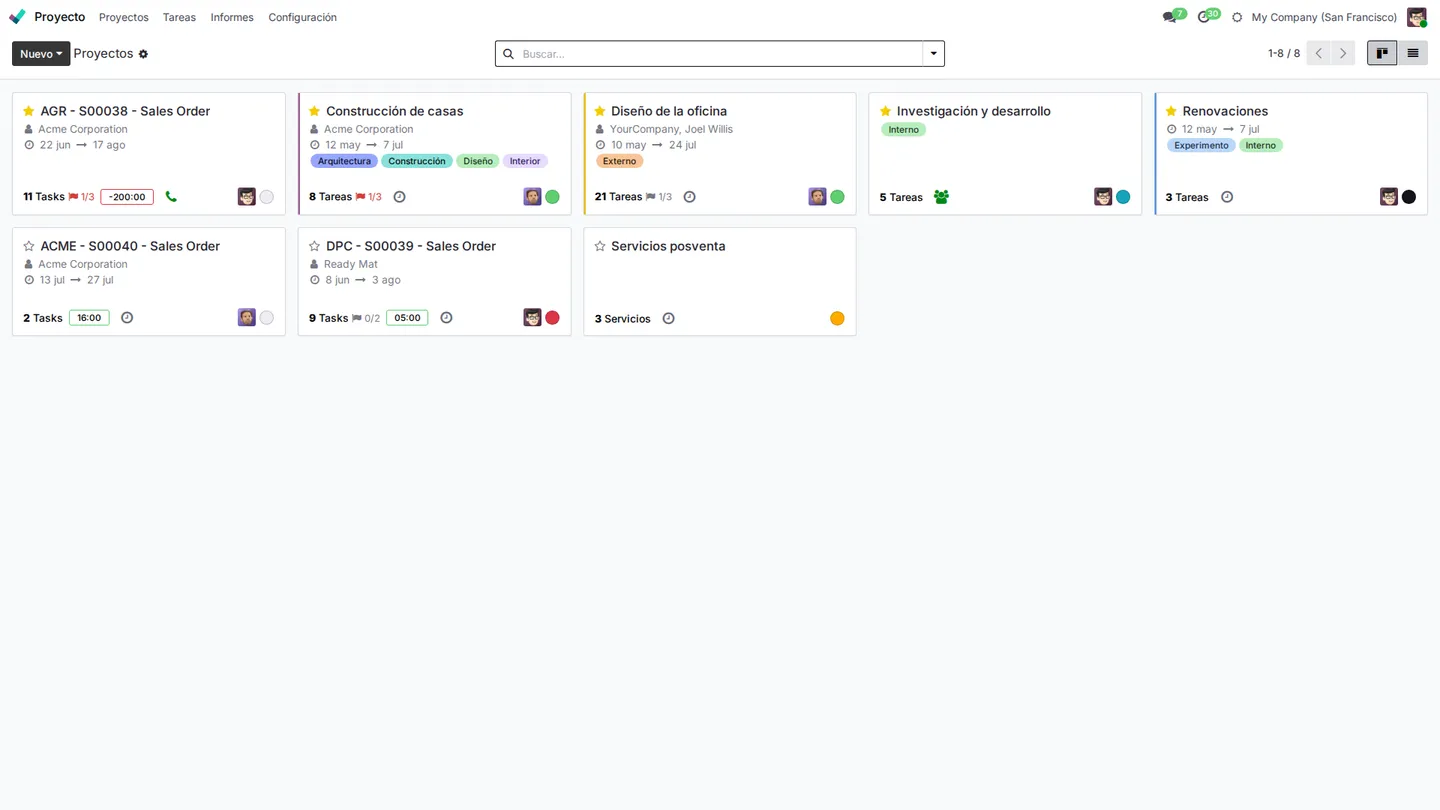Open My Company (San Francisco) company switcher
This screenshot has height=810, width=1440.
coord(1324,18)
